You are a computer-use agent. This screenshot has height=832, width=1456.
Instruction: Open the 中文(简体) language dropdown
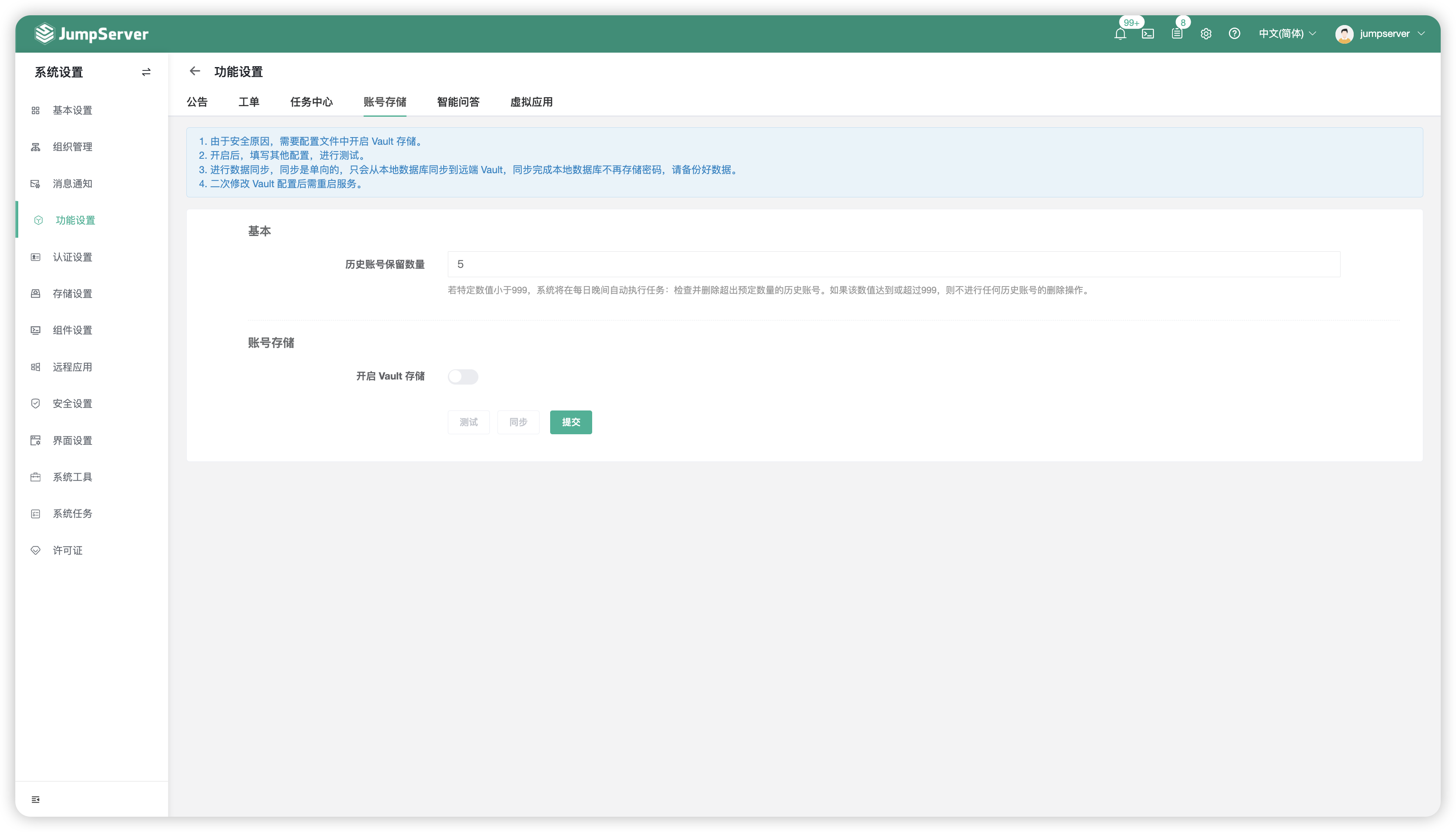(x=1287, y=34)
